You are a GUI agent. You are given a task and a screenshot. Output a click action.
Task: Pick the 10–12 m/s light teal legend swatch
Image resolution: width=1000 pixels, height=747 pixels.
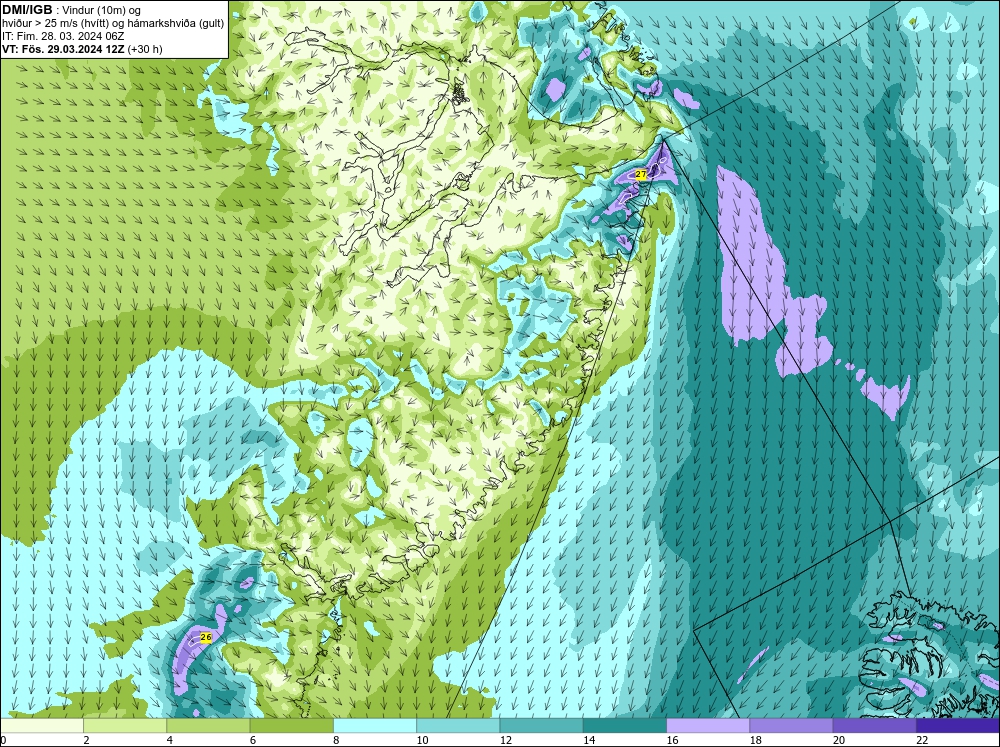[x=458, y=725]
